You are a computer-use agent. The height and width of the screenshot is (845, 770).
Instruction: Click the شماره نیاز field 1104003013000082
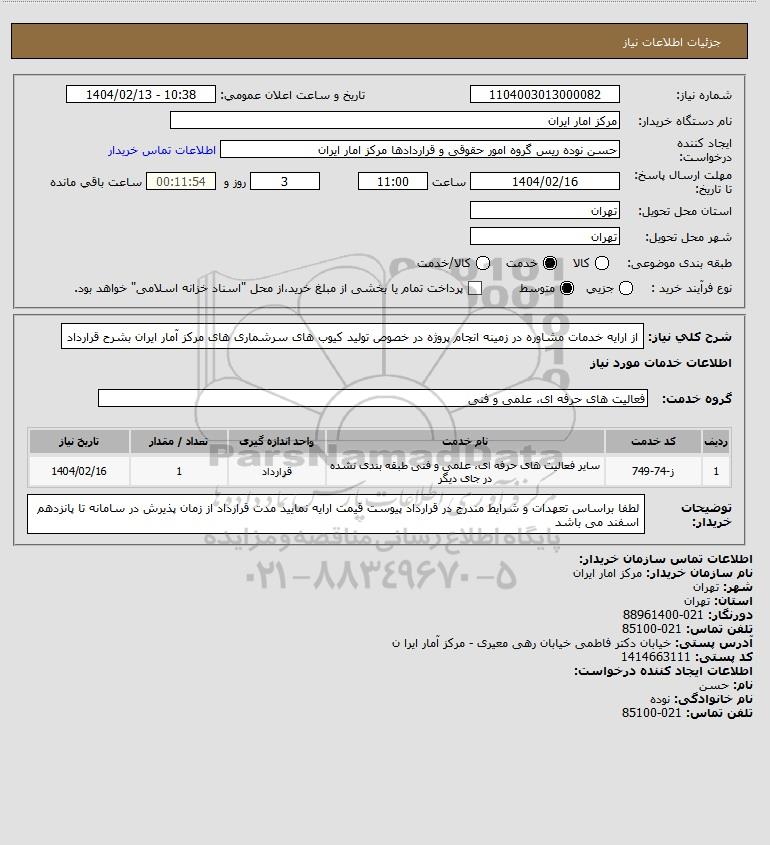[545, 94]
